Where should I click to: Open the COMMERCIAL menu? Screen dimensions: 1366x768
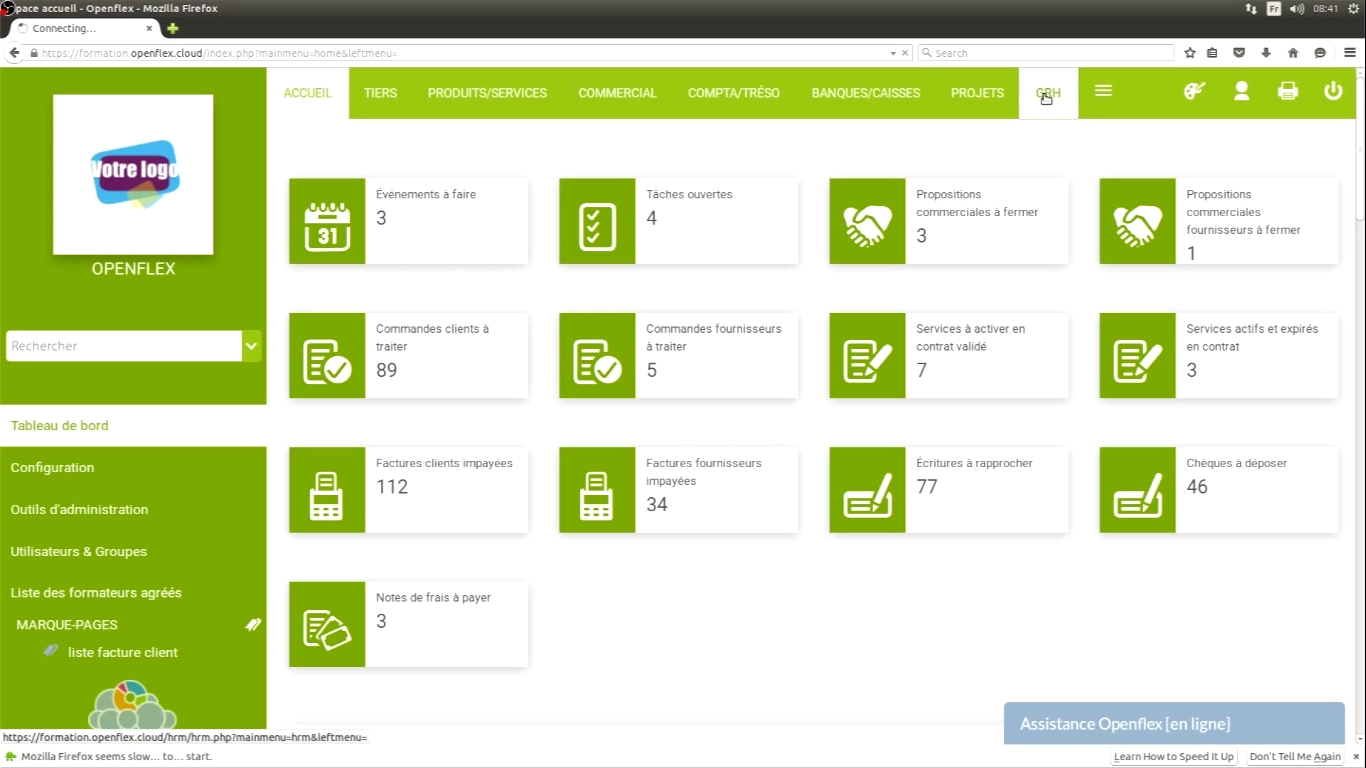[x=617, y=93]
